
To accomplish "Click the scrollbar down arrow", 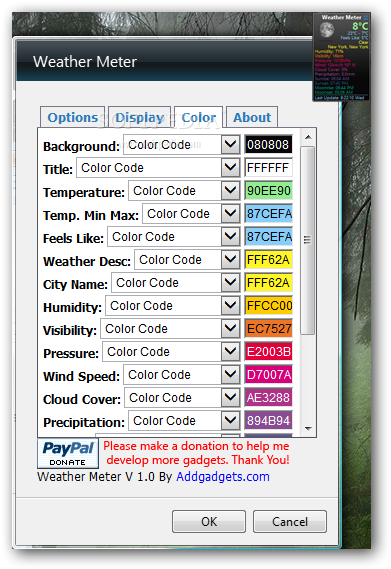I will (308, 429).
